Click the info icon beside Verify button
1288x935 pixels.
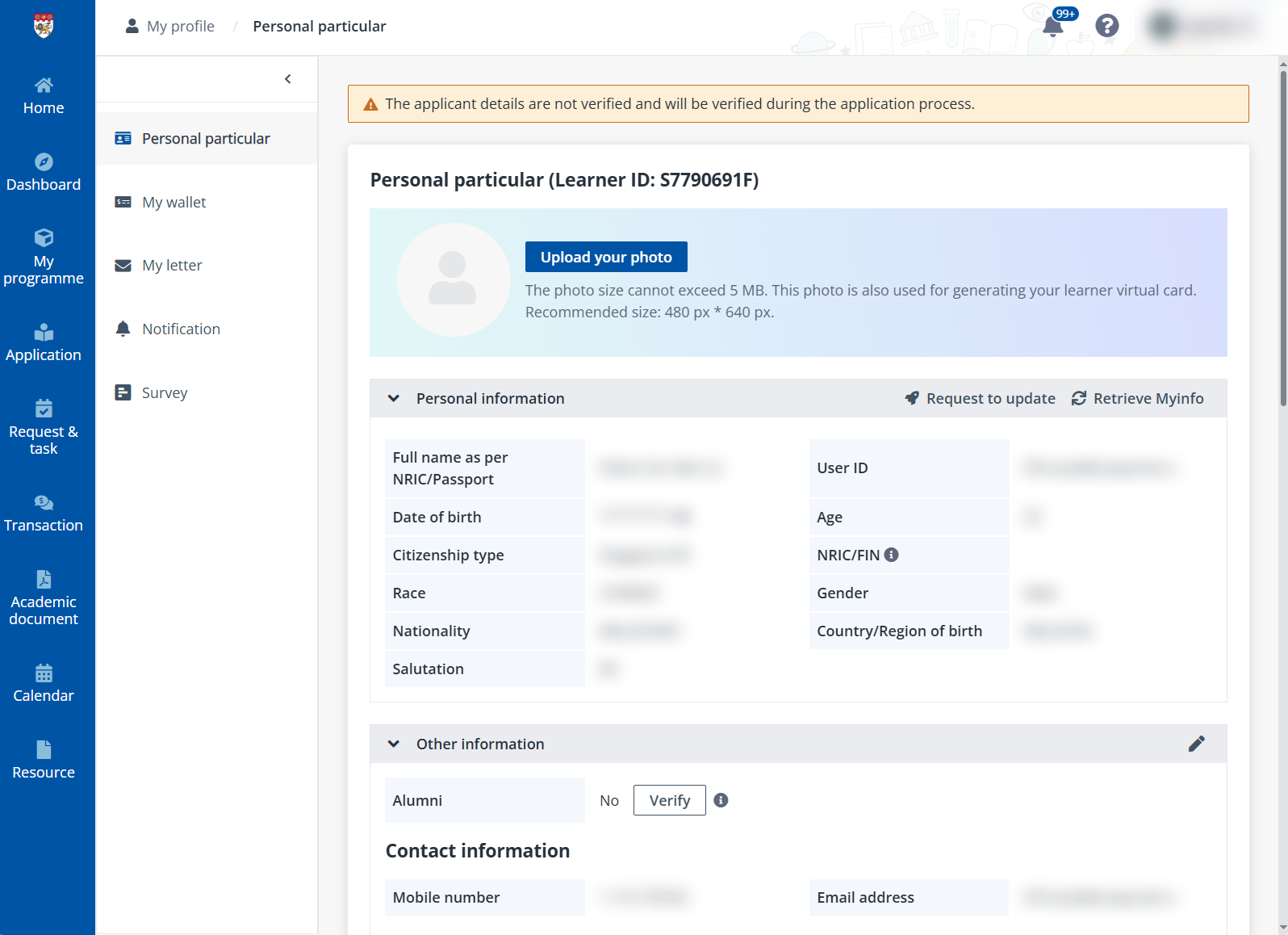pos(721,800)
